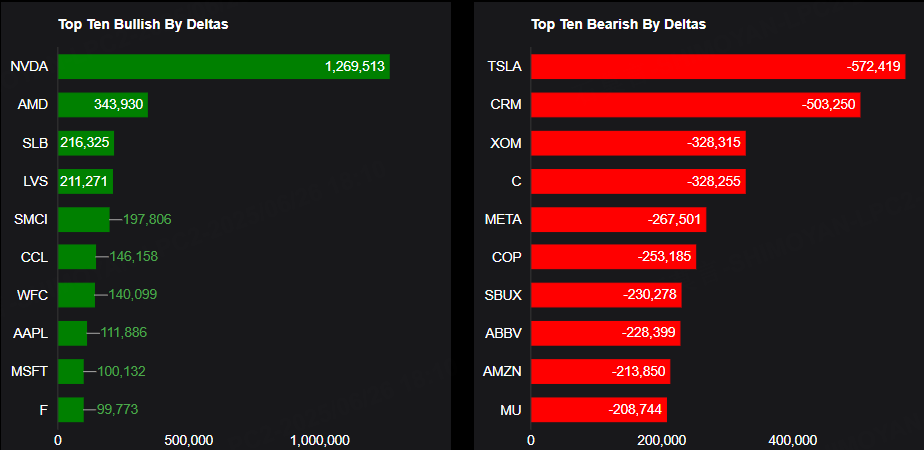Viewport: 924px width, 450px height.
Task: Select the LVS bullish bar
Action: pyautogui.click(x=85, y=181)
